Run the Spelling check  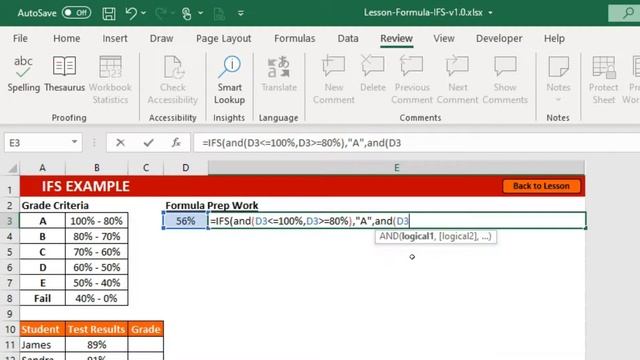click(x=23, y=74)
